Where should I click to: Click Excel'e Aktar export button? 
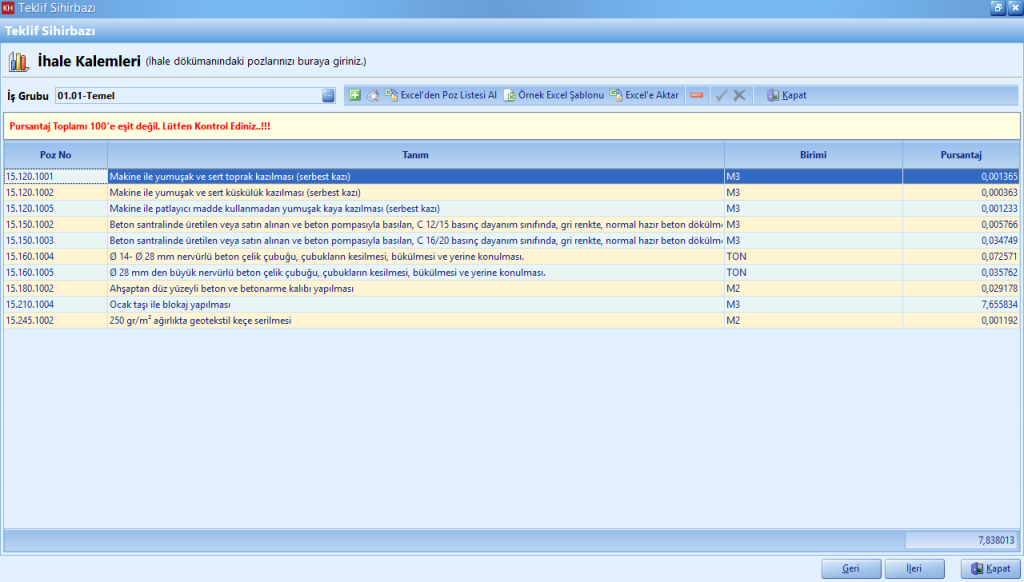[x=644, y=95]
